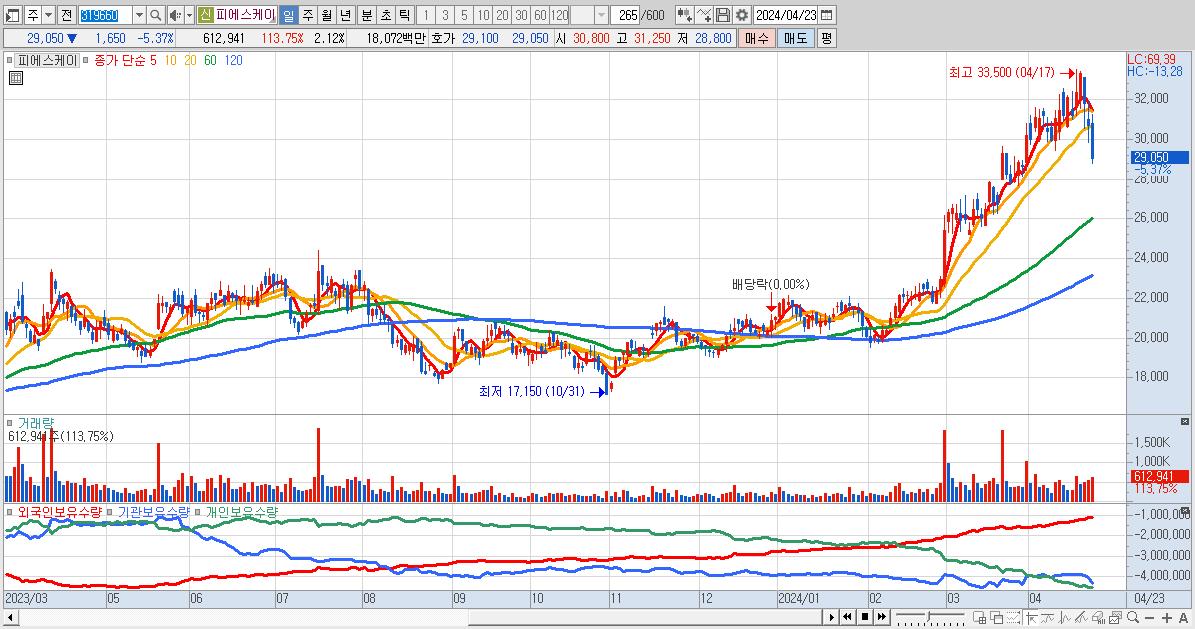Zoom in with the plus icon
Screen dimensions: 1195x629
[1167, 617]
